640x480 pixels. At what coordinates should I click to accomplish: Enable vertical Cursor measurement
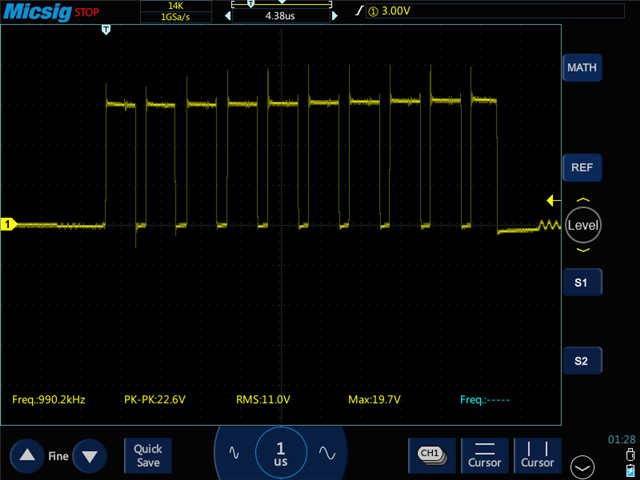point(538,456)
